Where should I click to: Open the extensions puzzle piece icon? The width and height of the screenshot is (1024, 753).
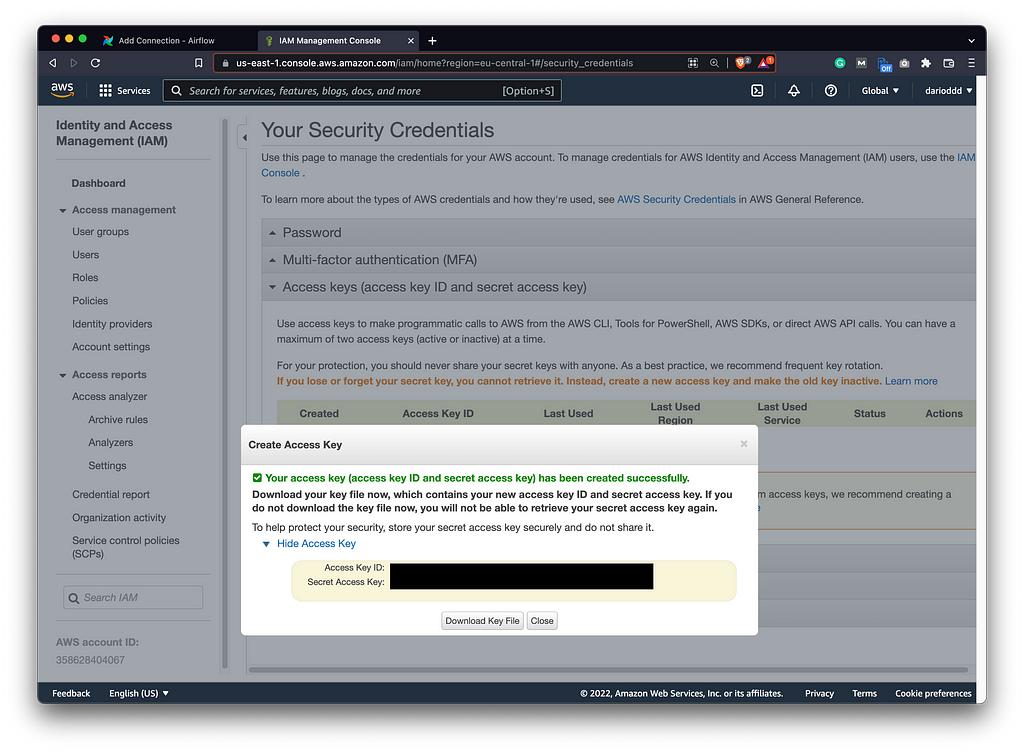pyautogui.click(x=925, y=63)
